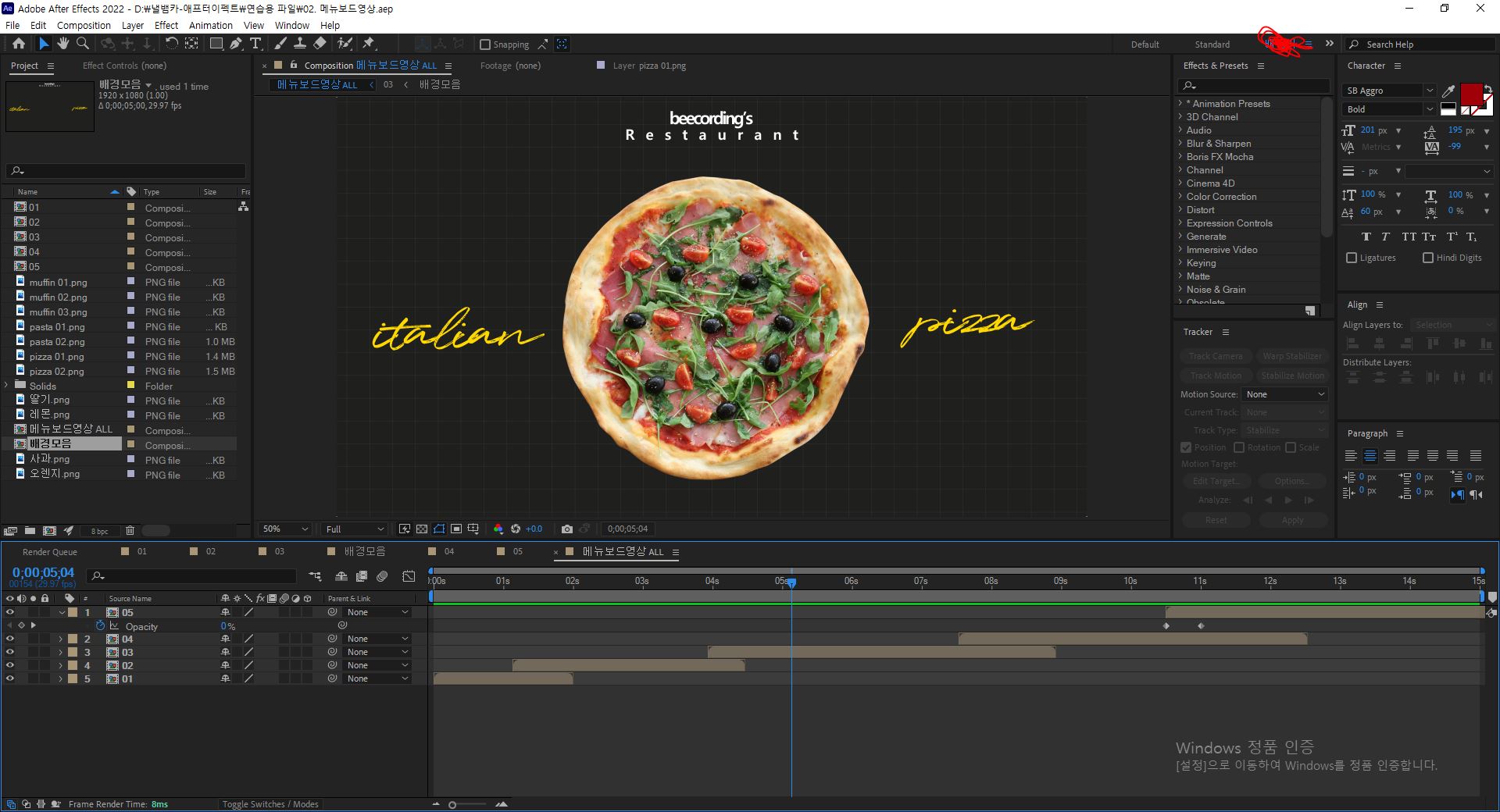Expand the Color Correction effects category
This screenshot has height=812, width=1500.
point(1180,197)
